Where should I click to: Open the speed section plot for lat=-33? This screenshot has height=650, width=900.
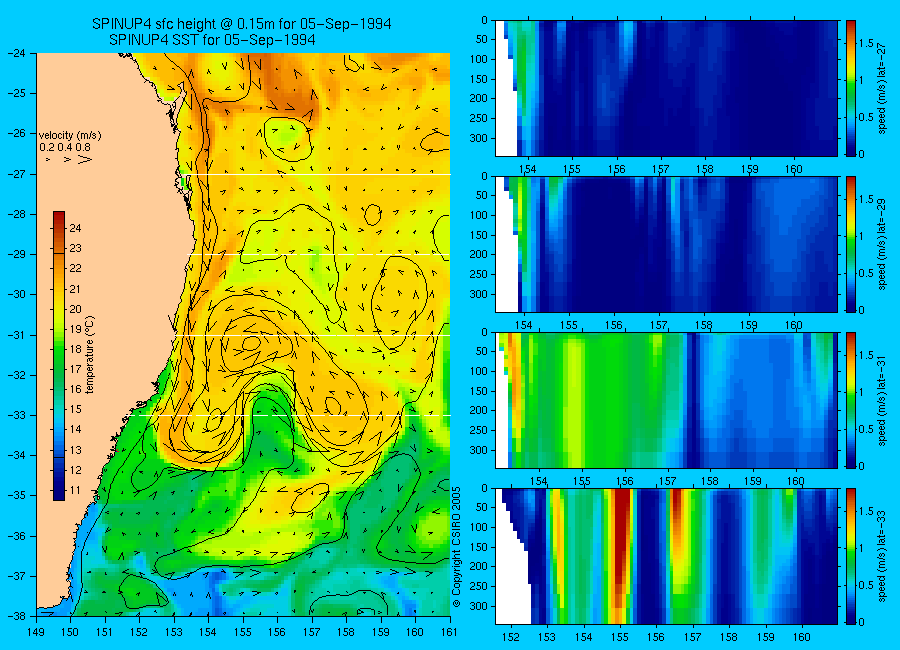[666, 556]
